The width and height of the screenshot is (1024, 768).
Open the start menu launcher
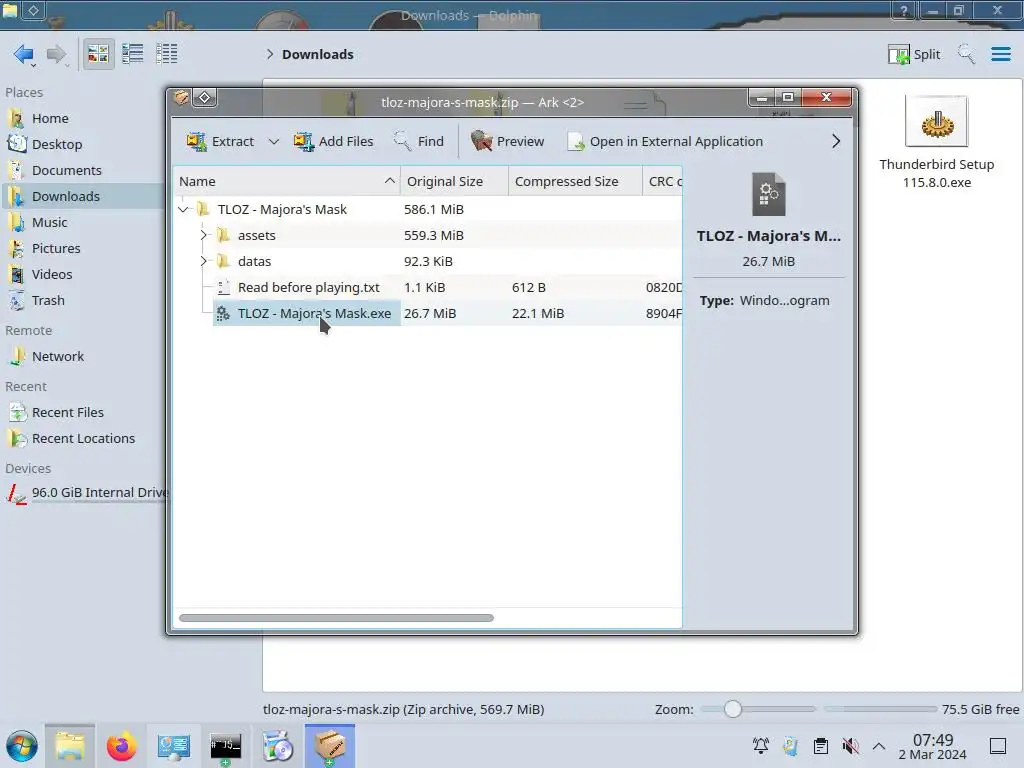pos(22,746)
